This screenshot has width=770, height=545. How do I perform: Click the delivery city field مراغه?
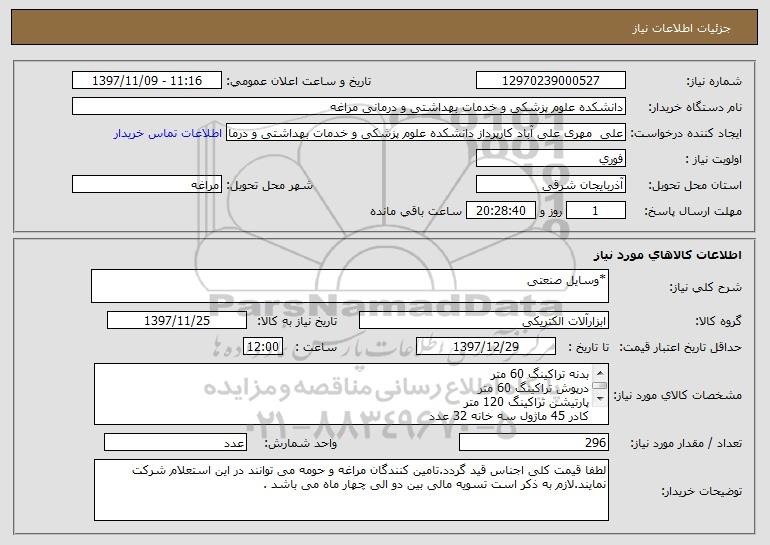147,185
